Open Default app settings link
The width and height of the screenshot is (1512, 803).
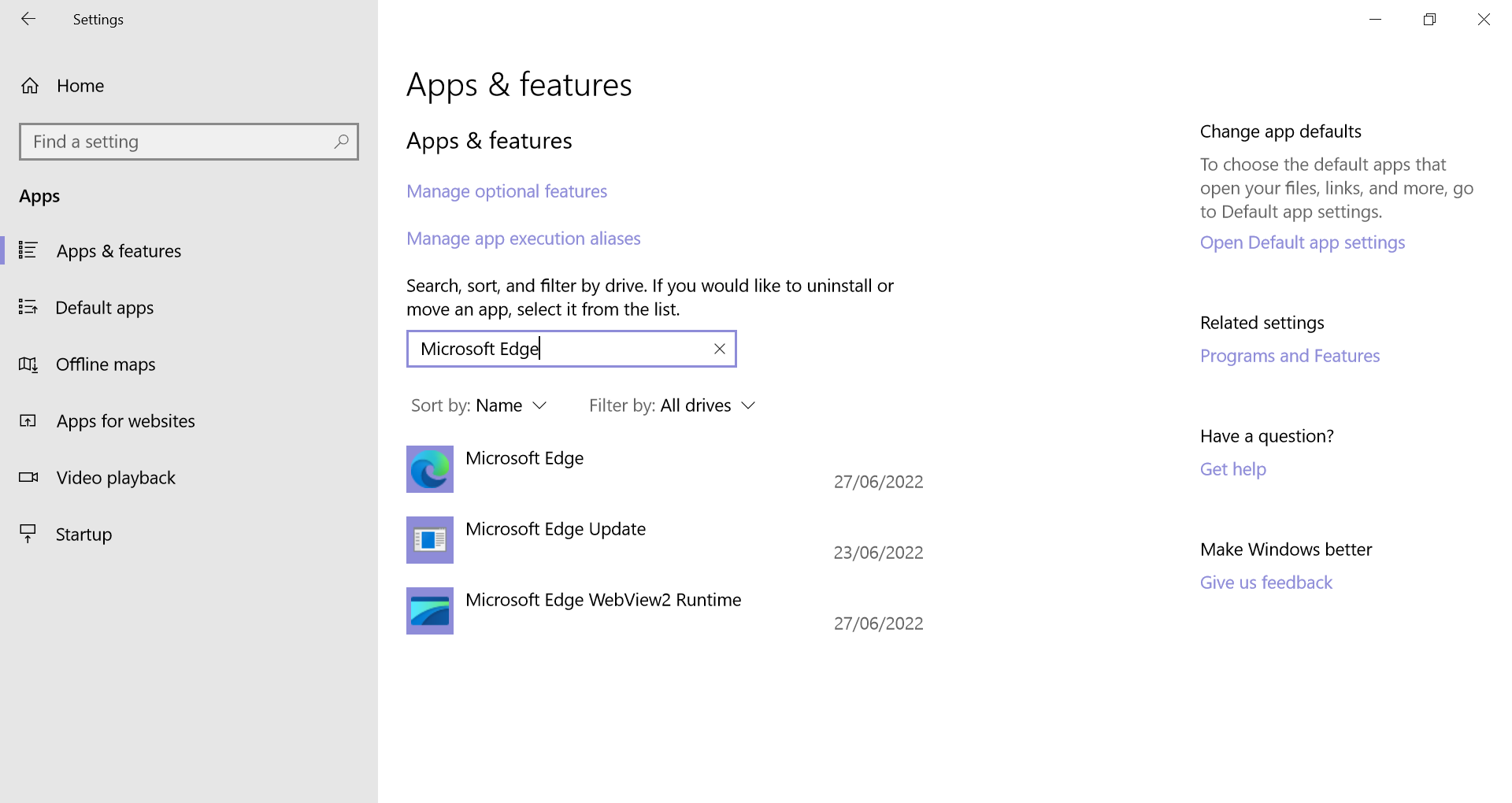1303,242
